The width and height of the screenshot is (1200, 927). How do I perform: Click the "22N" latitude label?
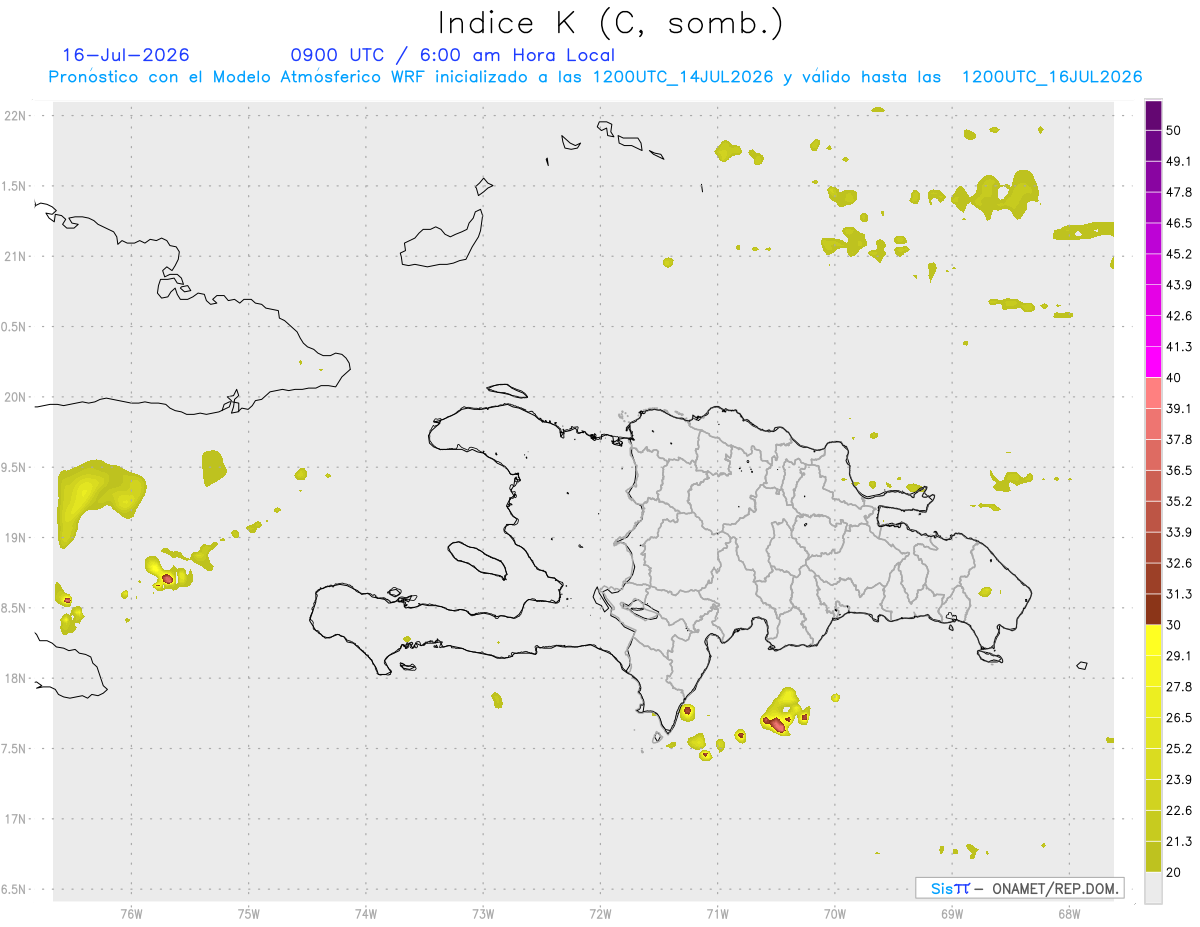click(x=17, y=116)
